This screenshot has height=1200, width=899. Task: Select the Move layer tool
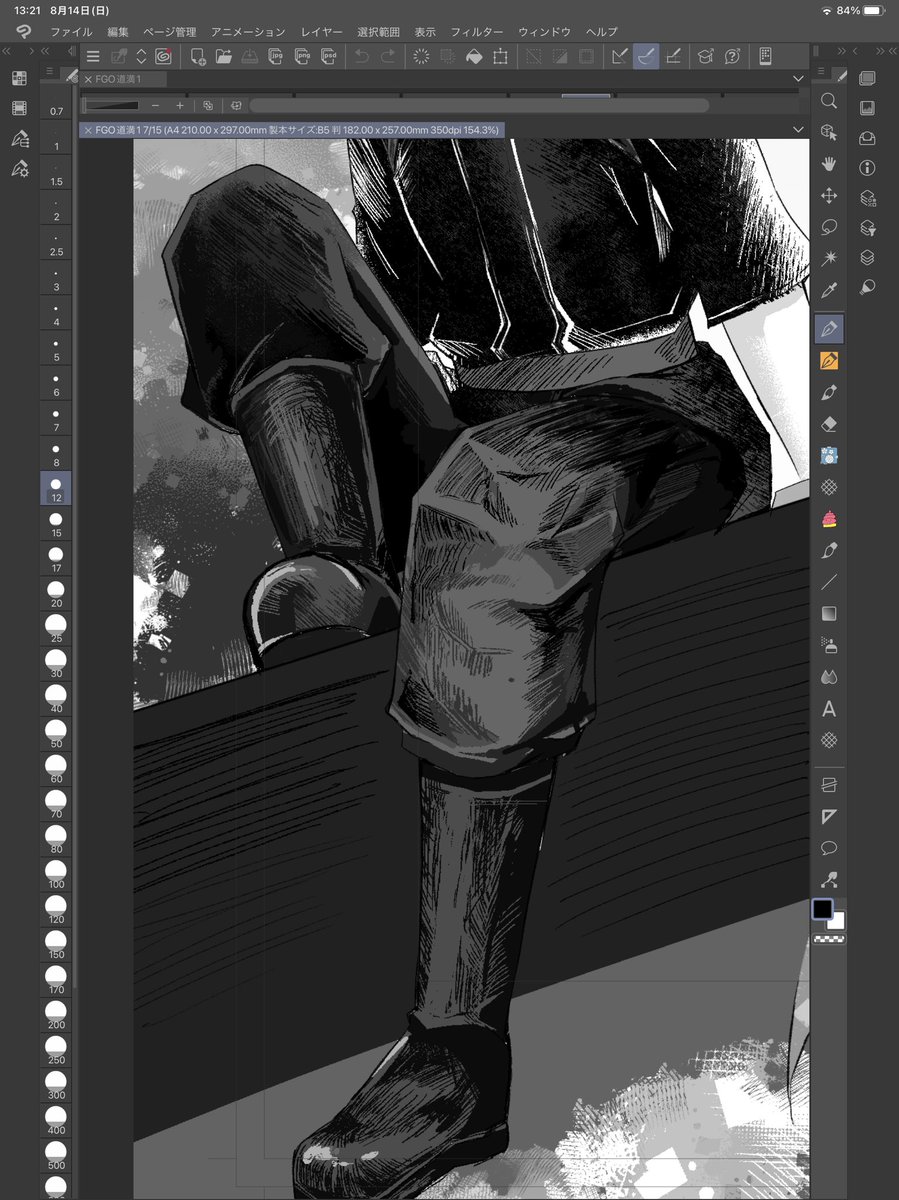click(x=828, y=196)
